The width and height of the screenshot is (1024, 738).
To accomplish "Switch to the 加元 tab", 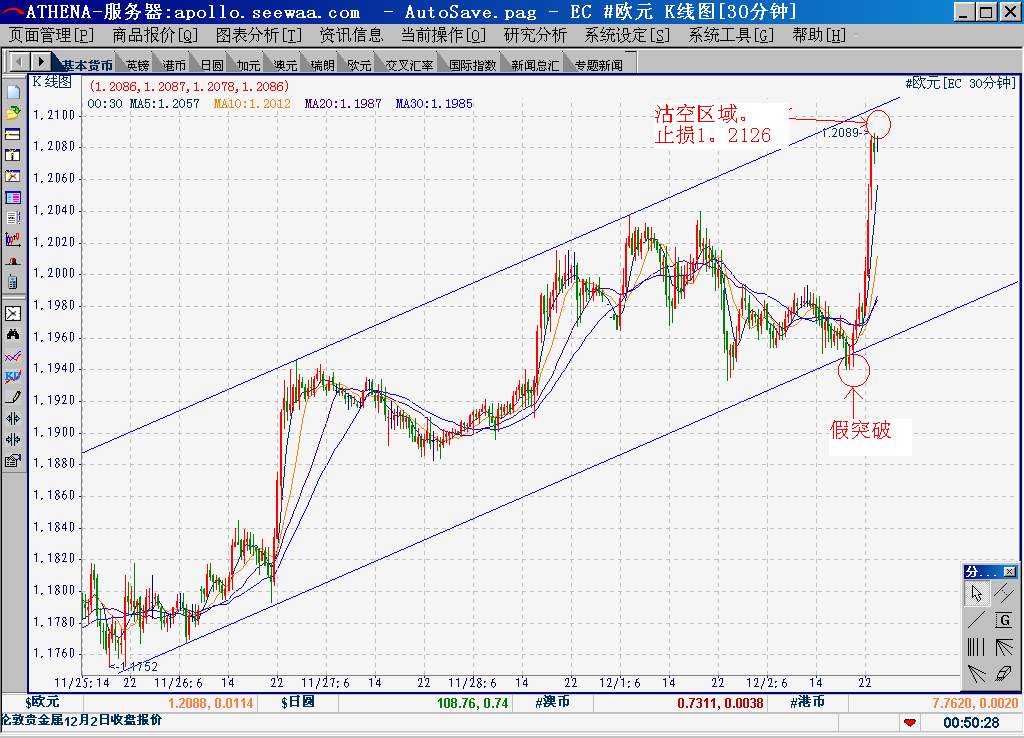I will pyautogui.click(x=248, y=65).
